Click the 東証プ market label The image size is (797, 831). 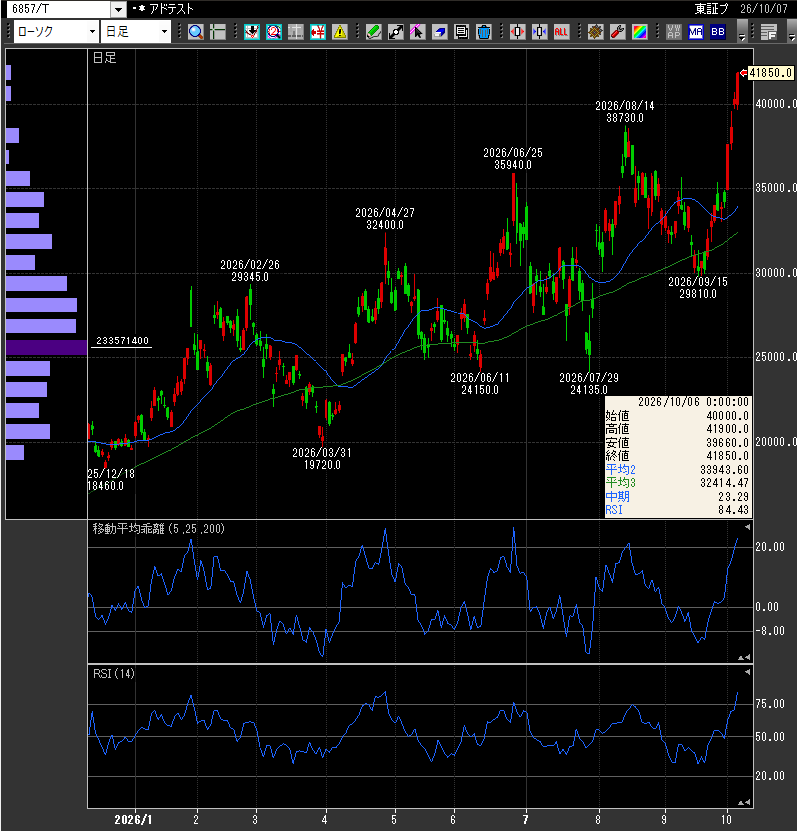click(712, 9)
